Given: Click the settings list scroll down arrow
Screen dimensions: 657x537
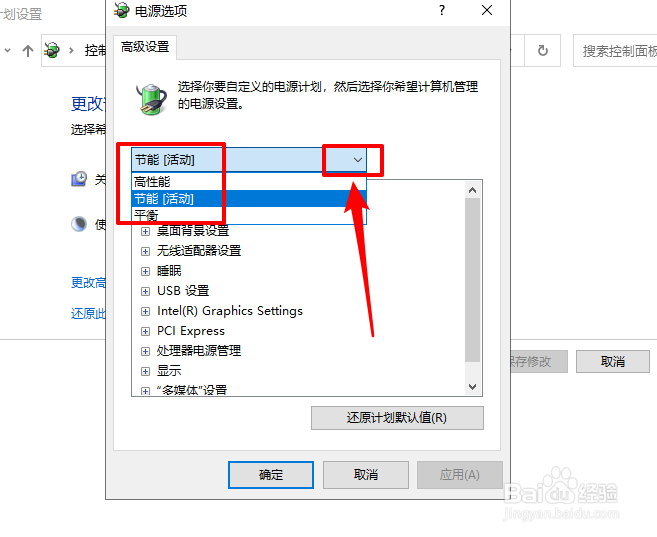Looking at the screenshot, I should (473, 387).
